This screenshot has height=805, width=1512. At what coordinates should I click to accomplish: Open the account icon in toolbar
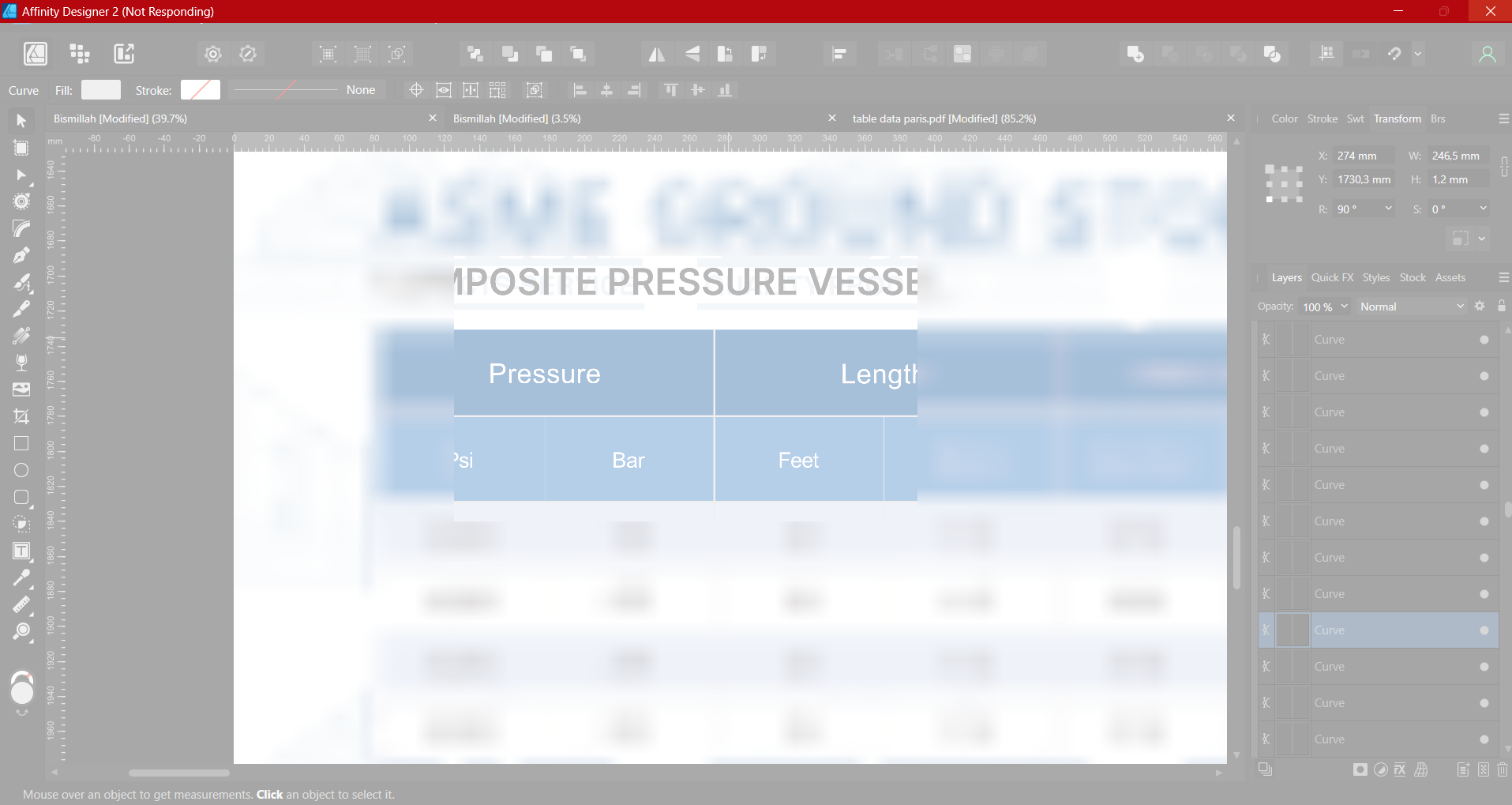pos(1488,54)
